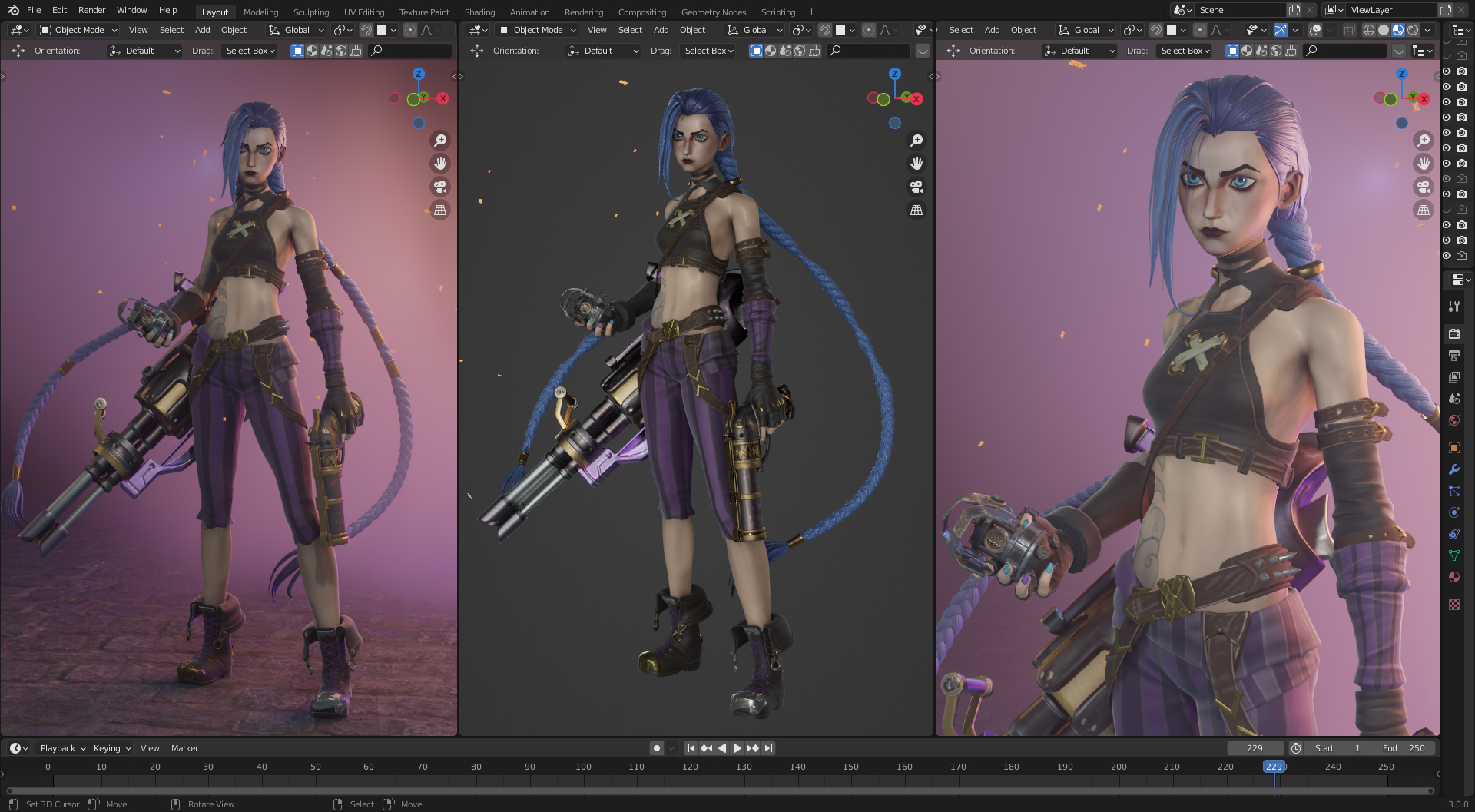Open the Output properties tab

pos(1454,356)
